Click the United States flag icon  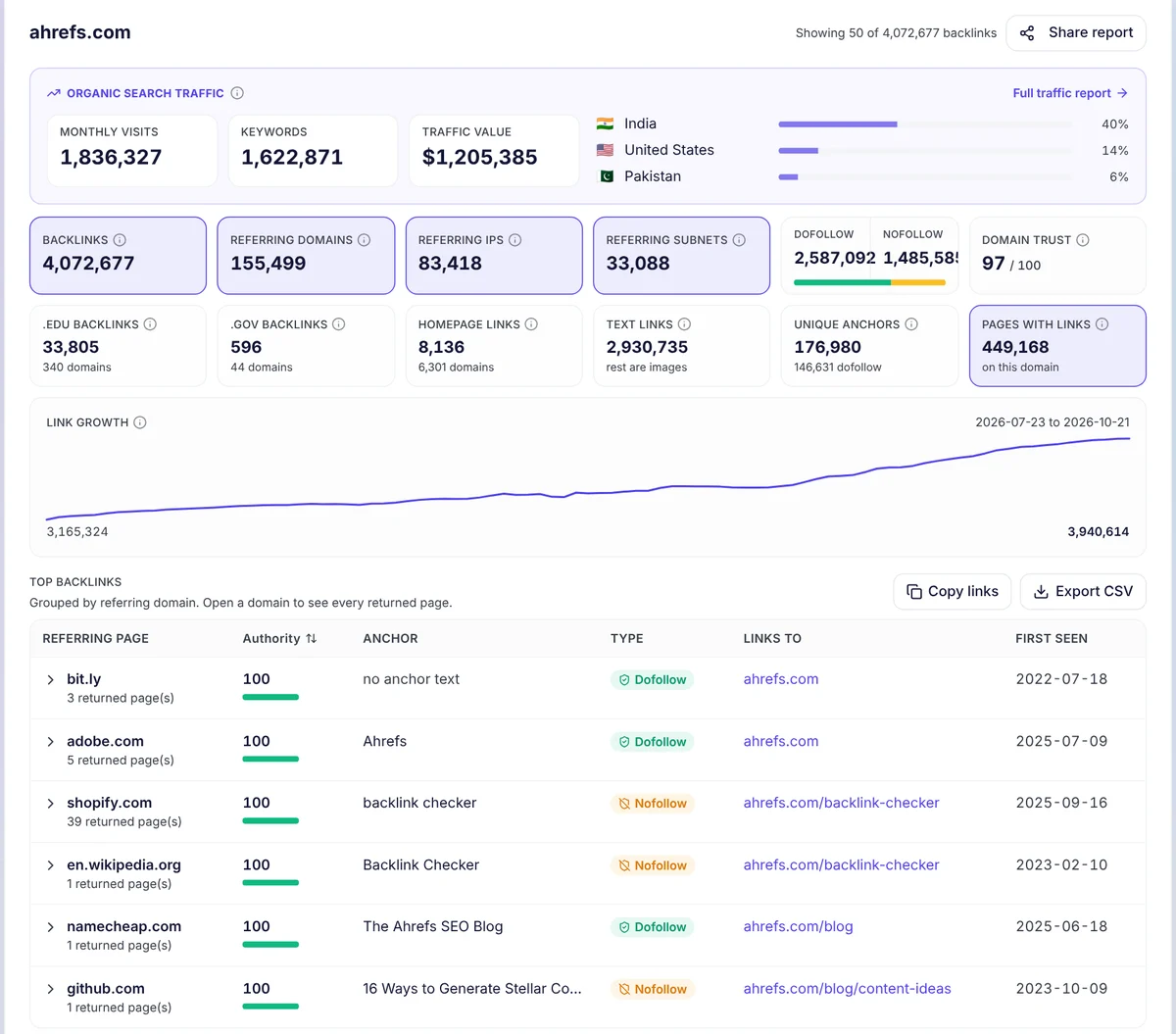[605, 150]
